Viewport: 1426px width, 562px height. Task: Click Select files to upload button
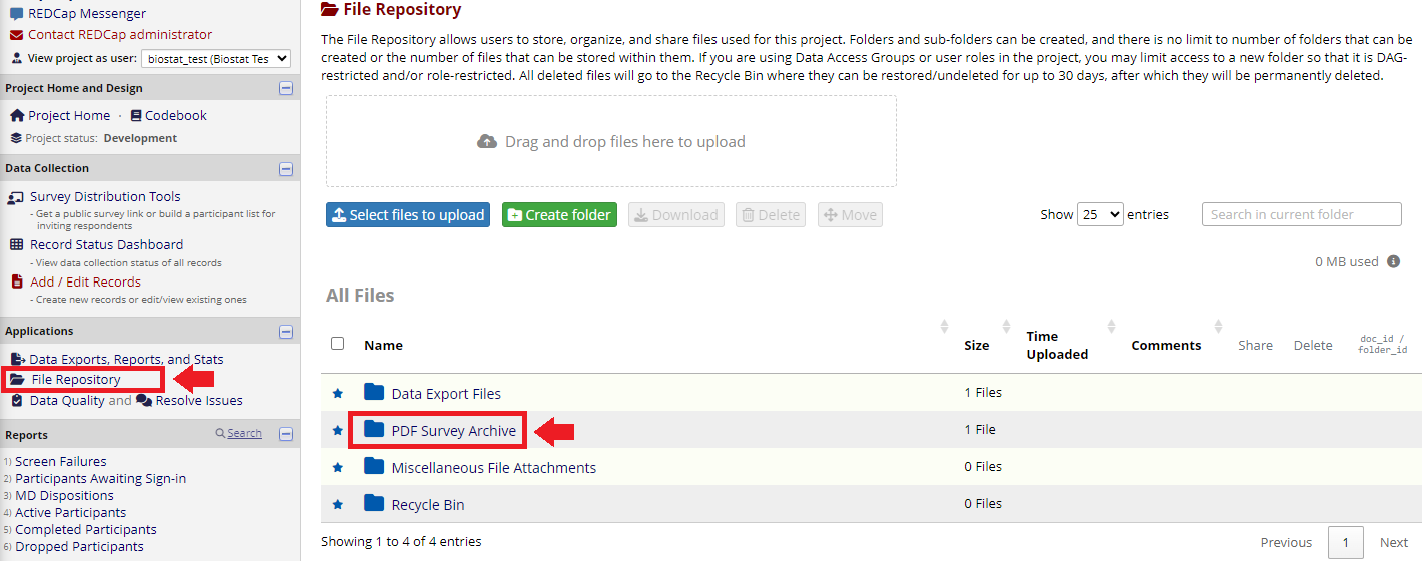(x=408, y=215)
